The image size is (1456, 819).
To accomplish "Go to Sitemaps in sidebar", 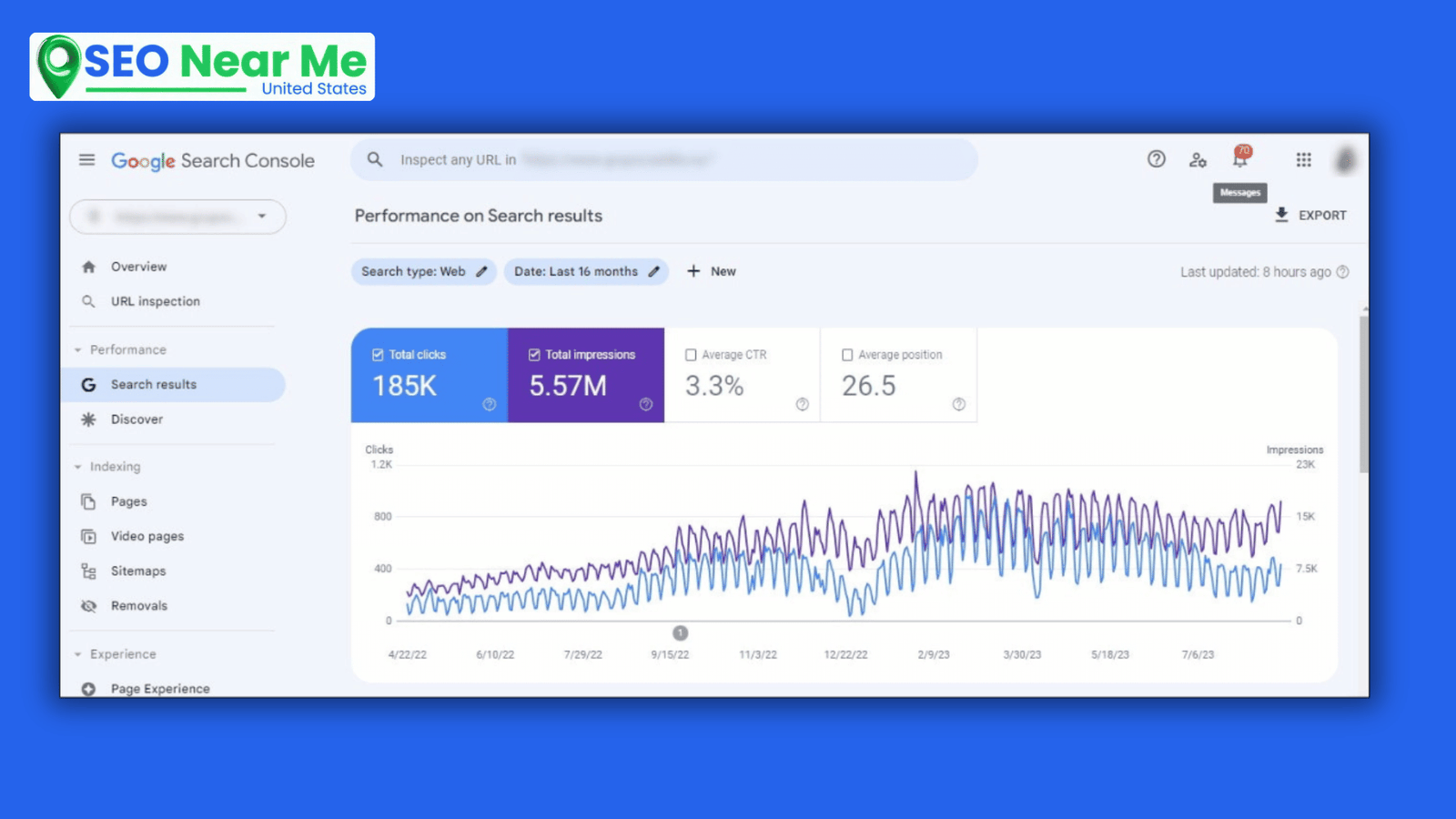I will [138, 571].
